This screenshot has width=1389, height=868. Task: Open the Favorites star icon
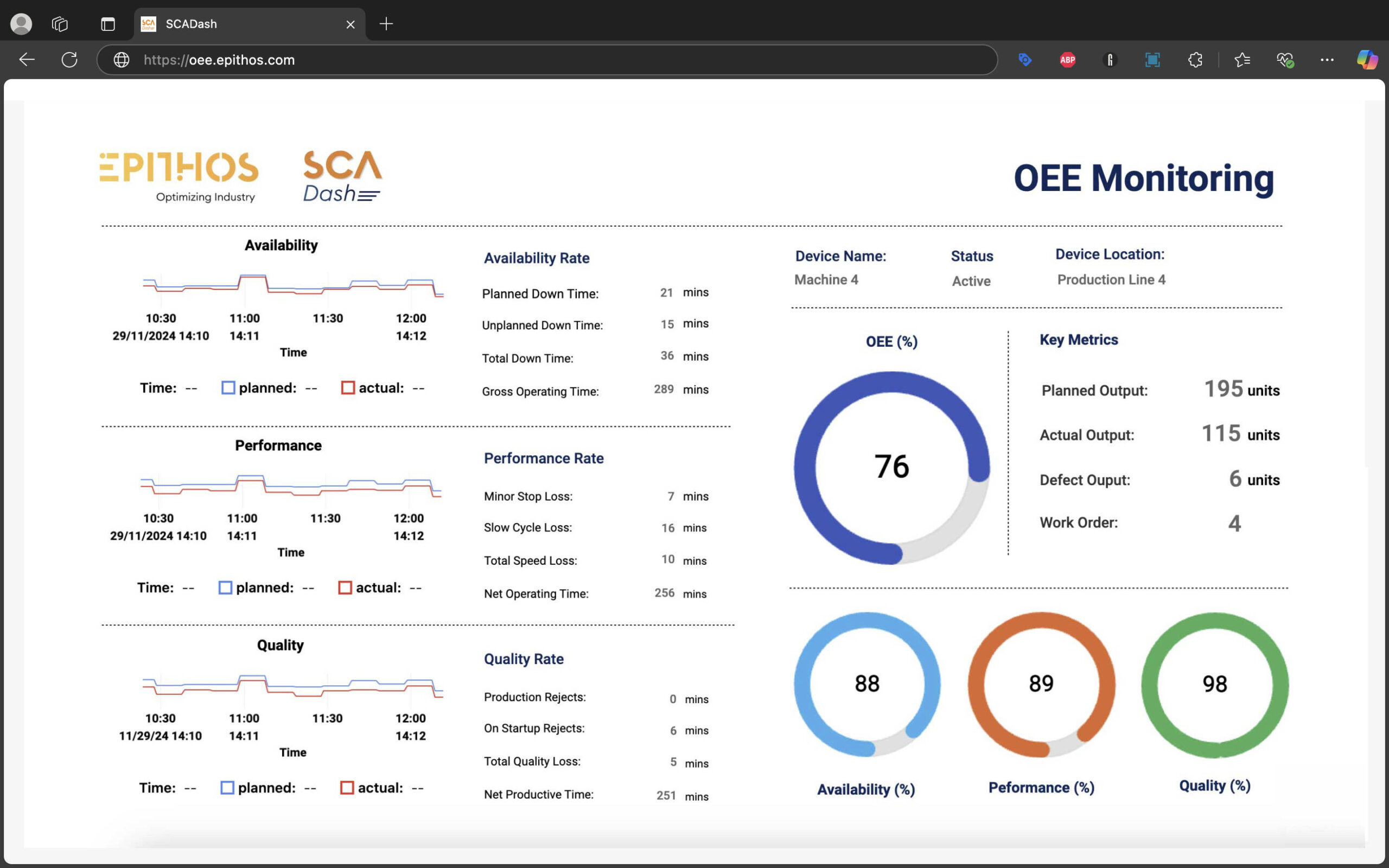[x=1242, y=60]
